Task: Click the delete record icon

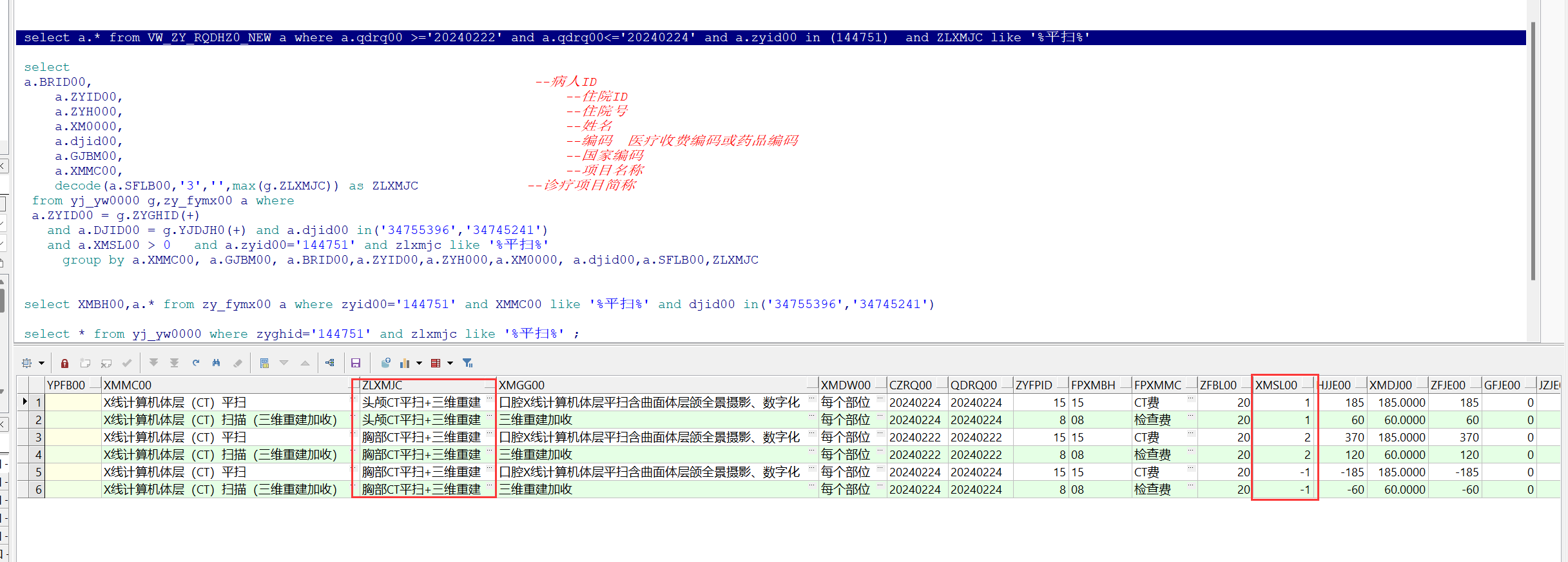Action: point(106,363)
